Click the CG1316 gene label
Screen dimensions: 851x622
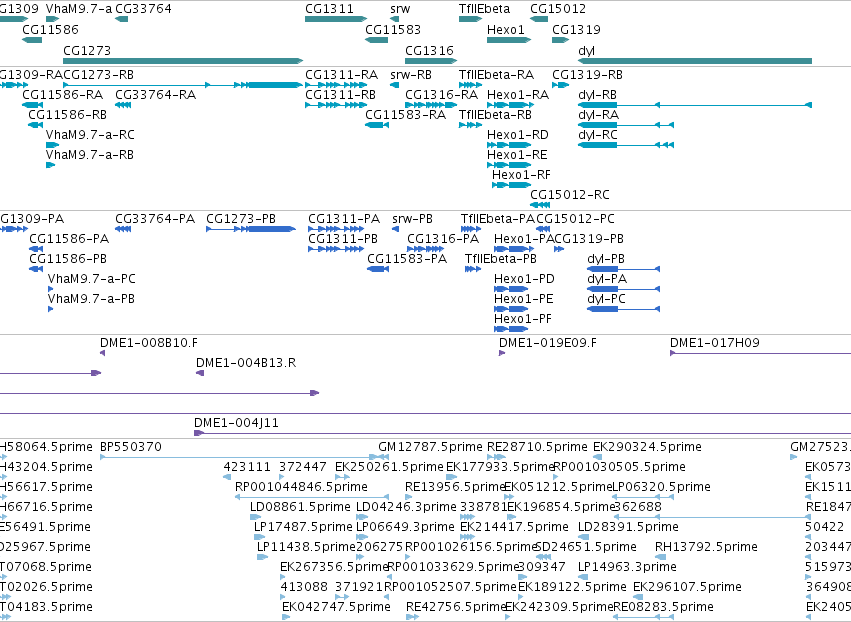(x=429, y=50)
